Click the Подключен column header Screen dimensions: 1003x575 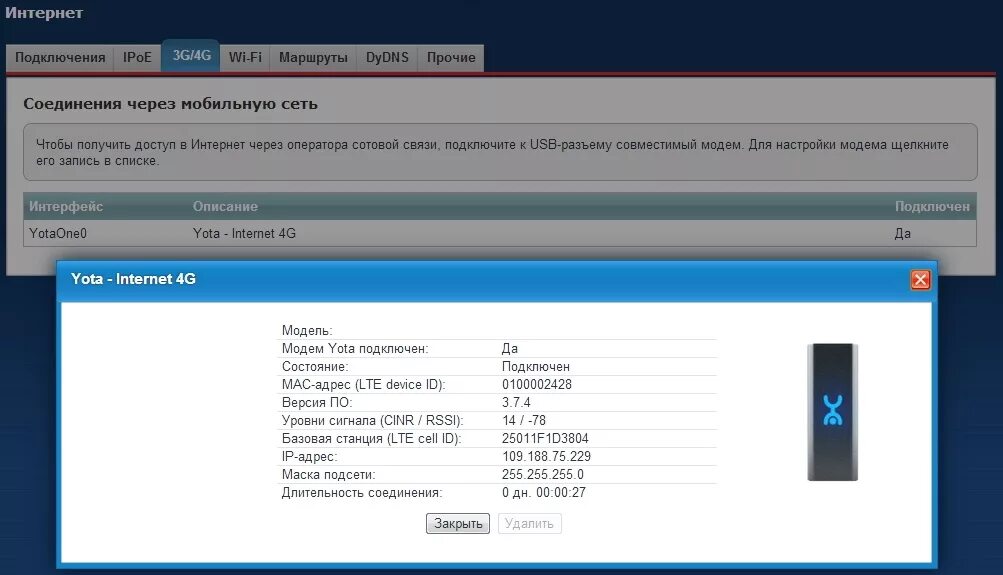pos(932,207)
